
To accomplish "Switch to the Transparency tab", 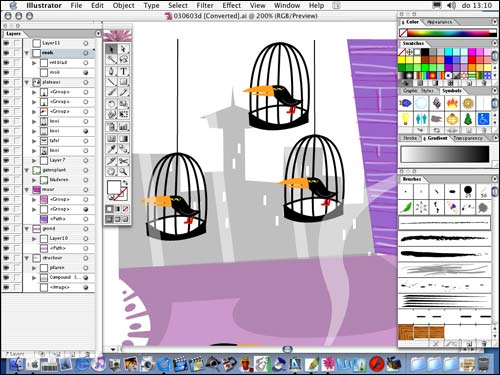I will point(468,138).
